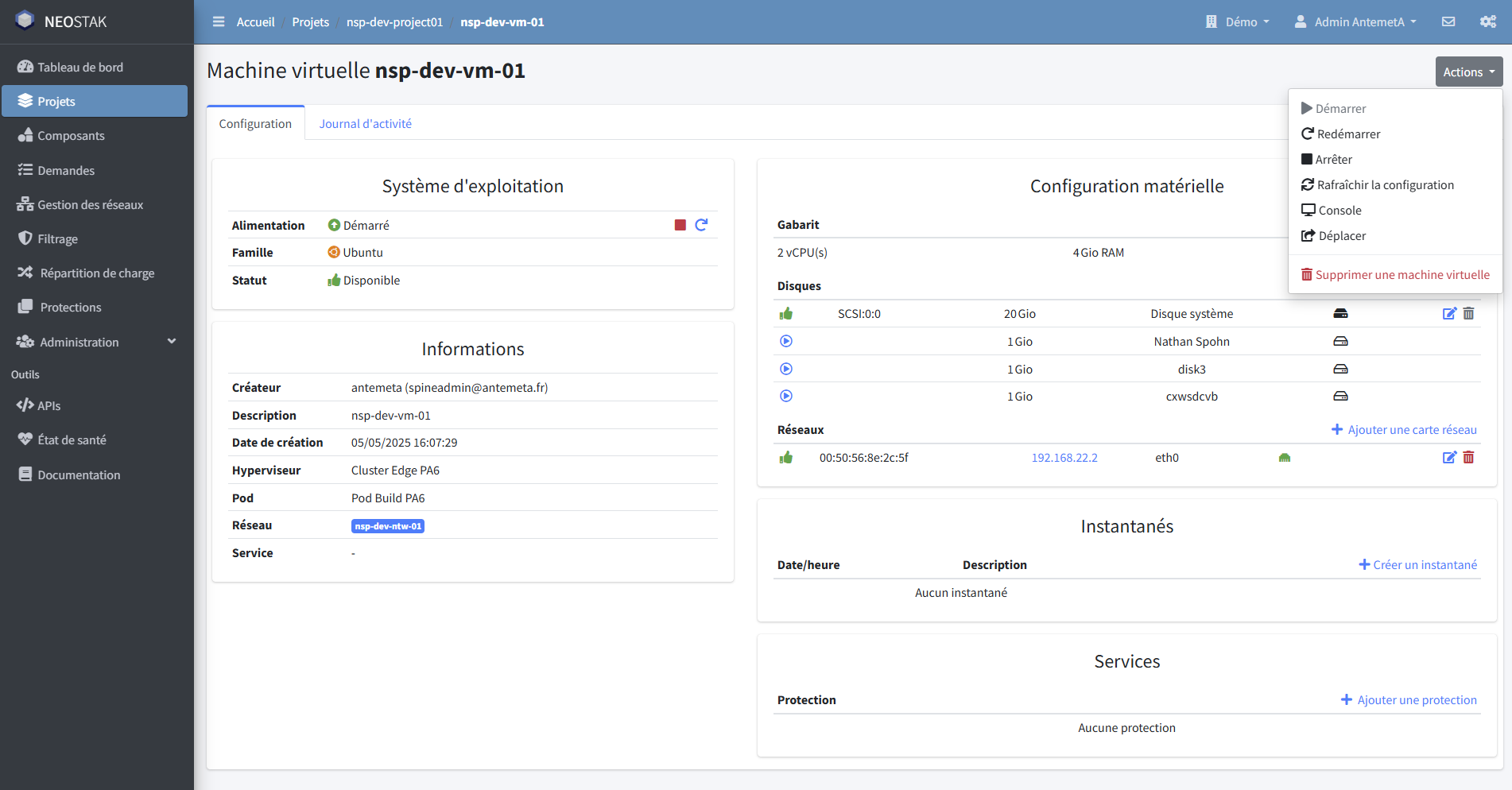Remove the eth0 network card via trash icon
This screenshot has height=790, width=1512.
(x=1468, y=457)
